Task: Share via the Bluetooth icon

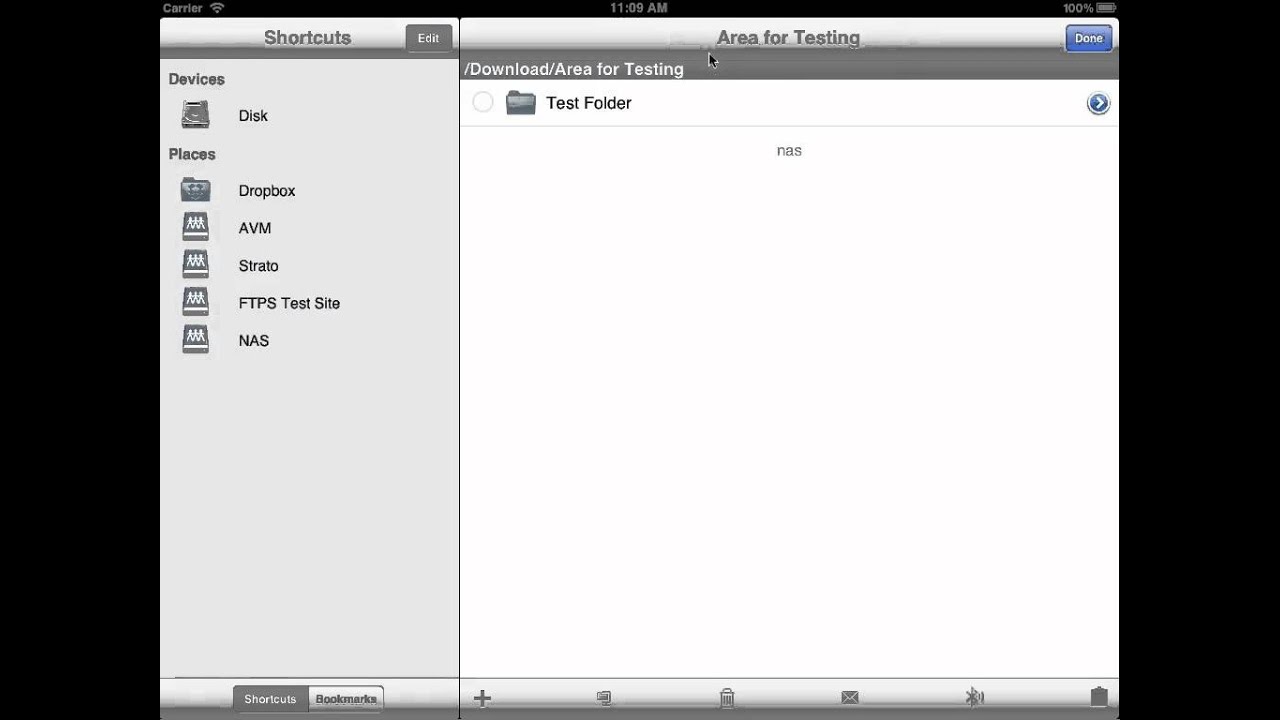Action: point(974,698)
